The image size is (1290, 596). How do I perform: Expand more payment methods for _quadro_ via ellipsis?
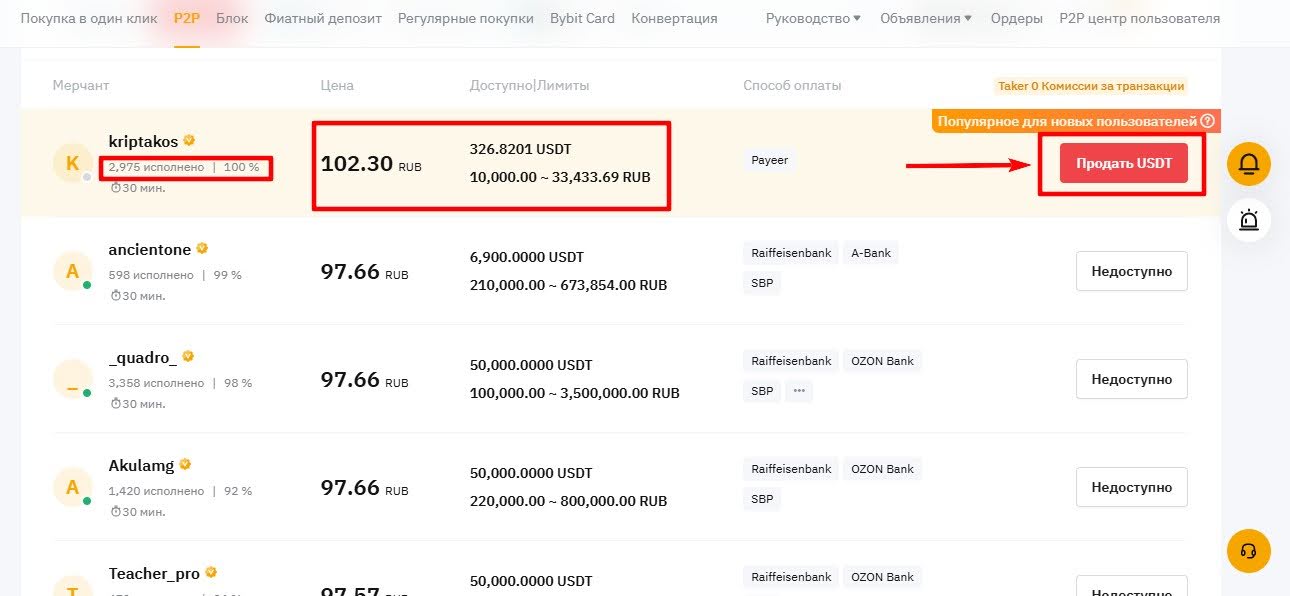(799, 391)
